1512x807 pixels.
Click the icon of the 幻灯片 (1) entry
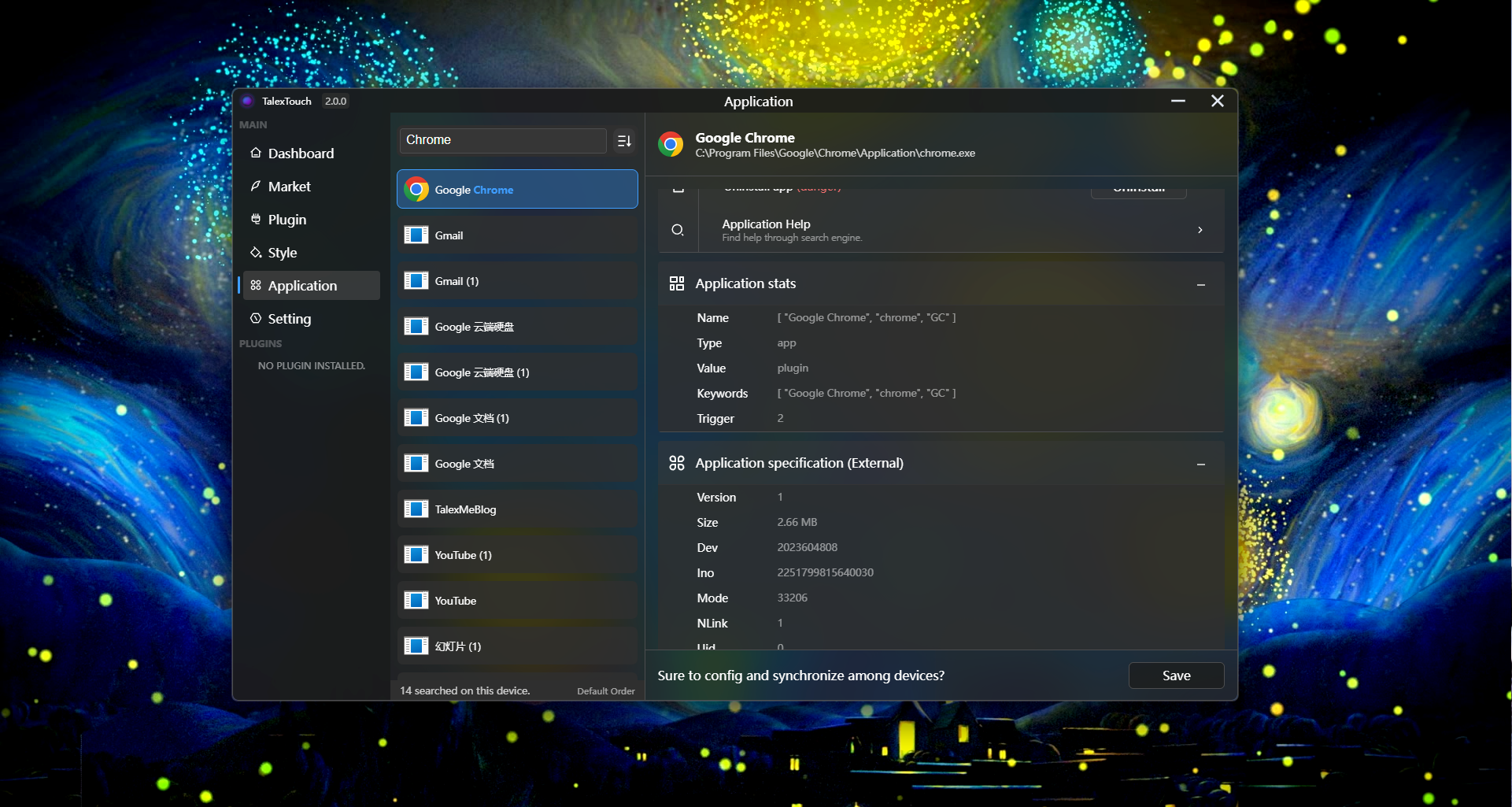(x=416, y=646)
